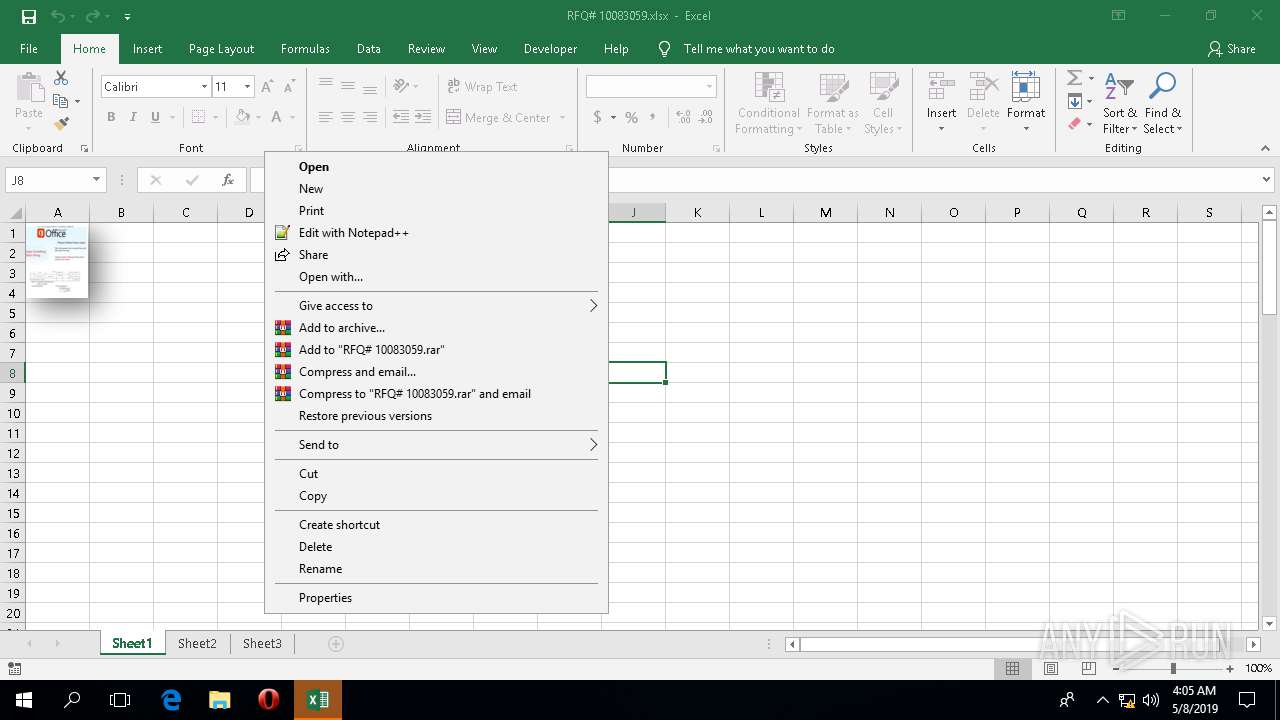The height and width of the screenshot is (720, 1280).
Task: Open the Font Color picker dropdown
Action: [293, 117]
